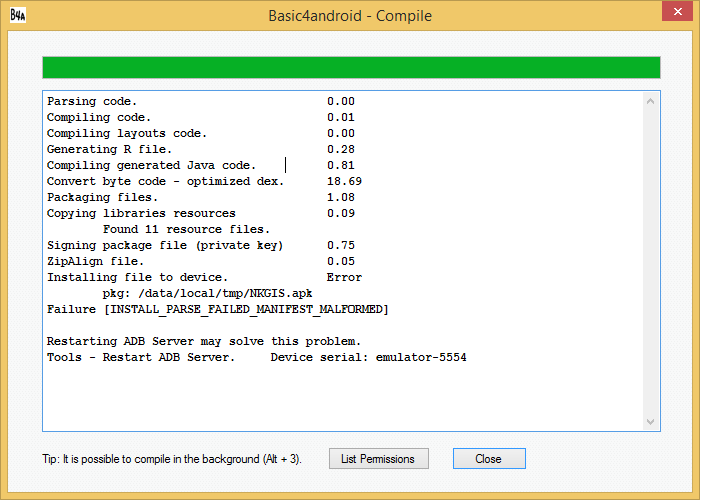
Task: Click the green compile progress bar
Action: coord(351,68)
